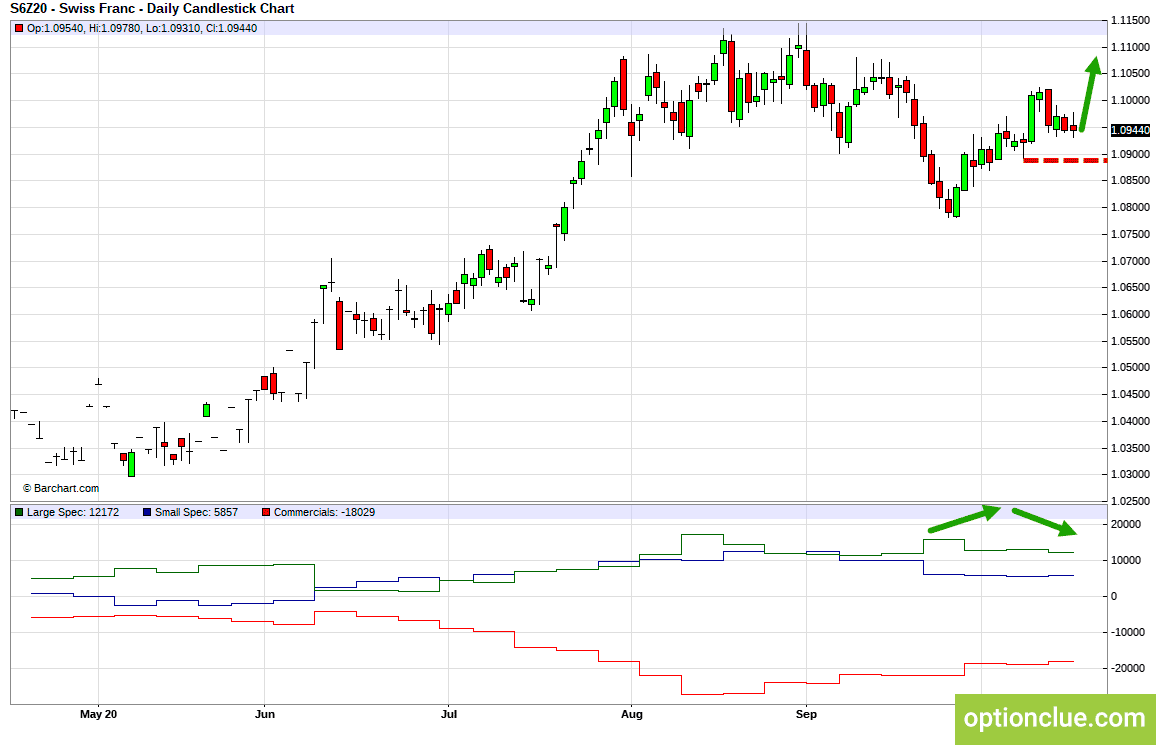This screenshot has height=745, width=1156.
Task: Click the Large Spec: 12172 legend text
Action: [73, 512]
